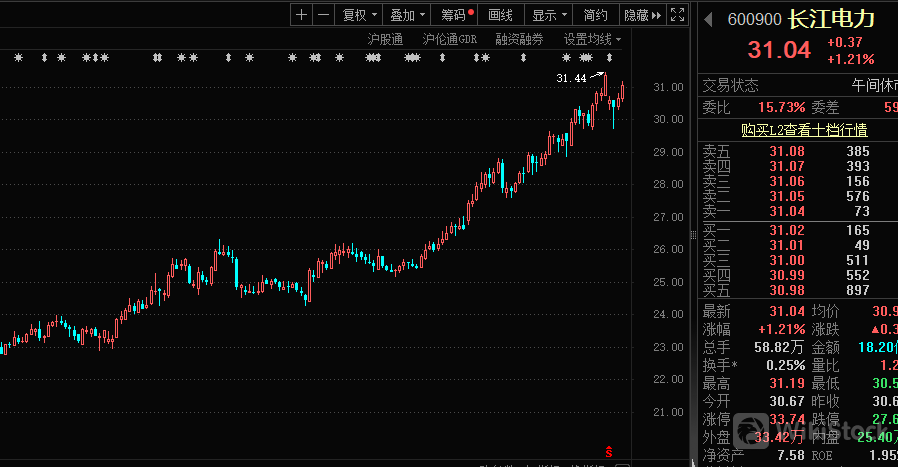Switch to 简约 simple mode
Viewport: 898px width, 467px height.
pos(595,15)
